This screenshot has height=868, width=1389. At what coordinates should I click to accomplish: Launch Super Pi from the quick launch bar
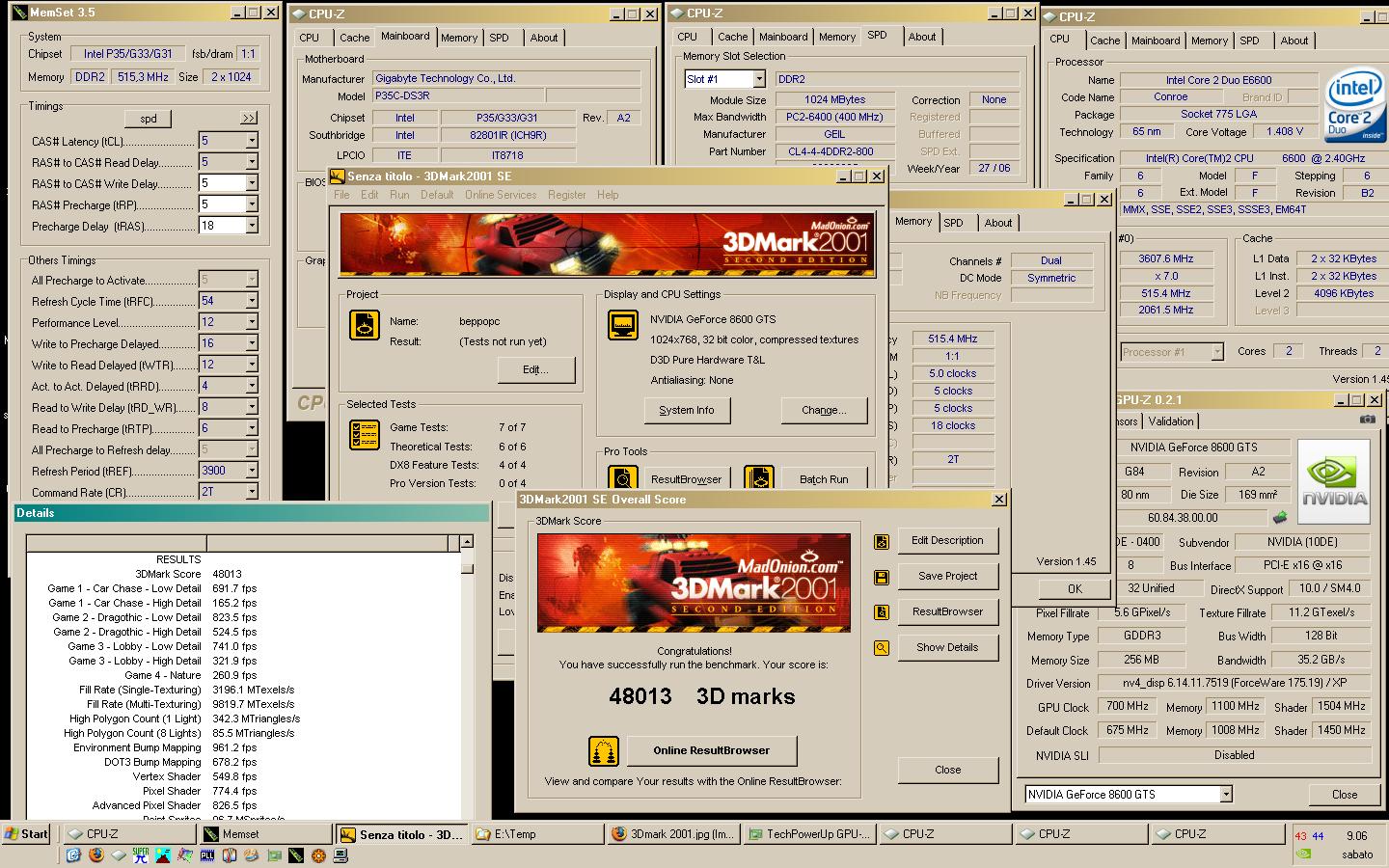coord(140,854)
